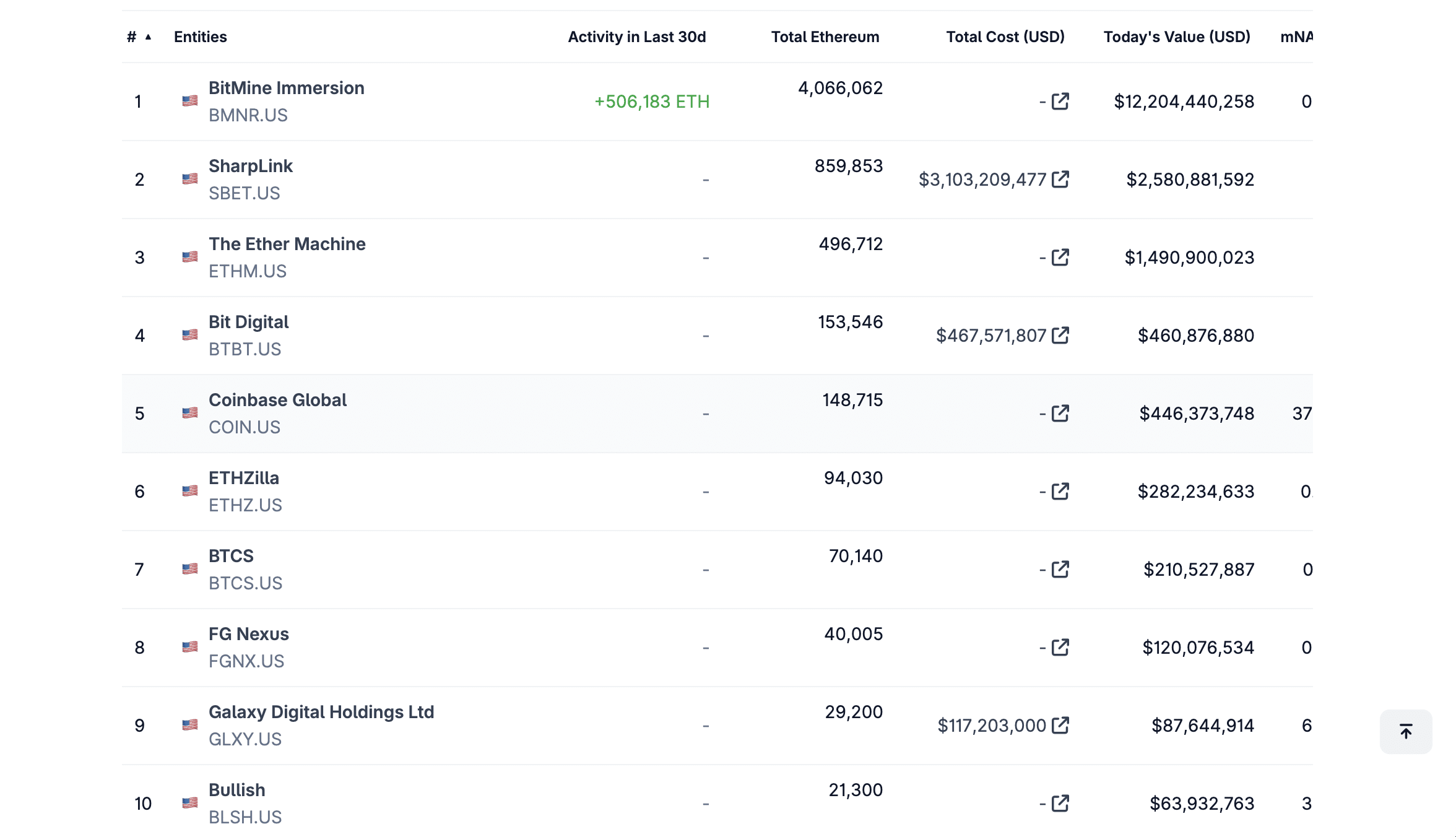The image size is (1456, 837).
Task: Open Galaxy Digital Holdings Ltd entry
Action: point(321,712)
